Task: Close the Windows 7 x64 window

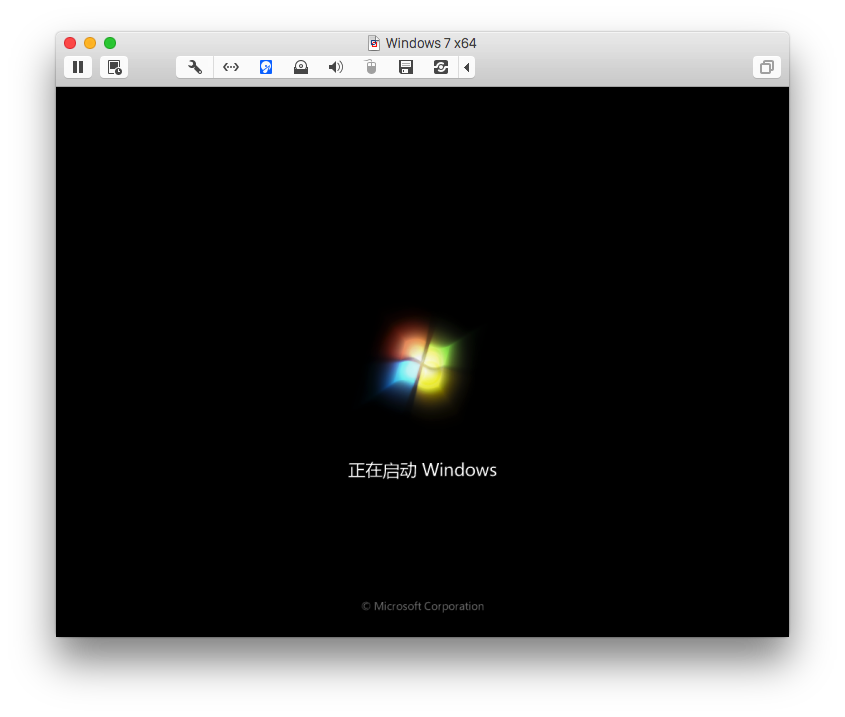Action: tap(70, 43)
